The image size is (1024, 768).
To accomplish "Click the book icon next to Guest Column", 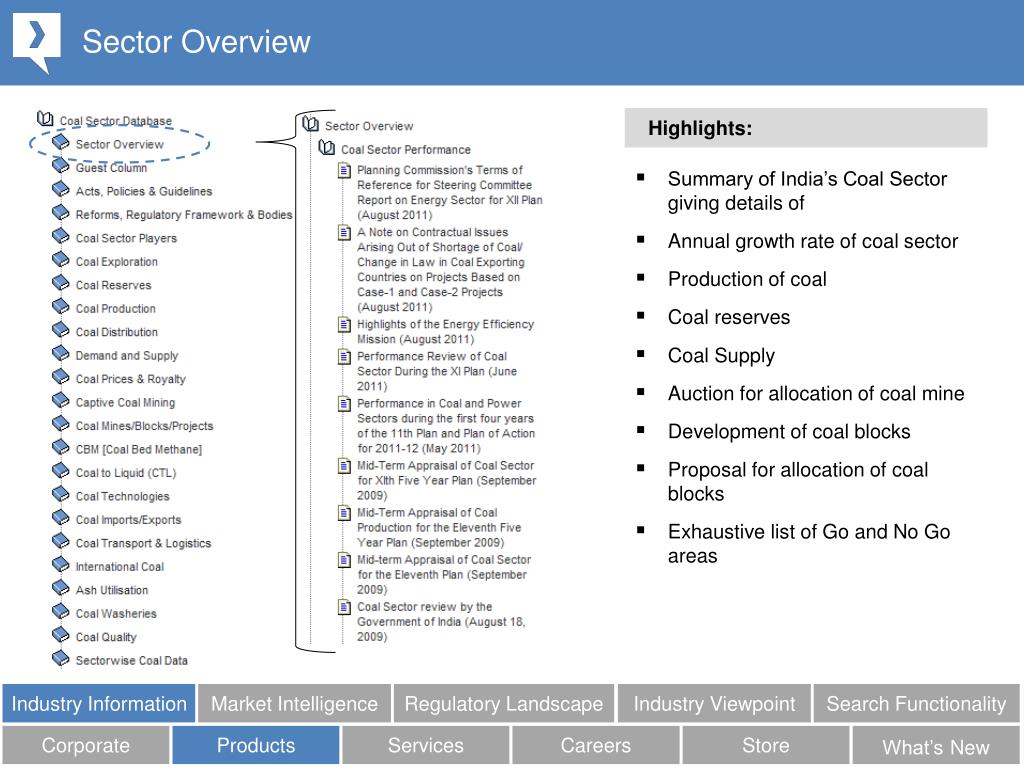I will pos(61,166).
